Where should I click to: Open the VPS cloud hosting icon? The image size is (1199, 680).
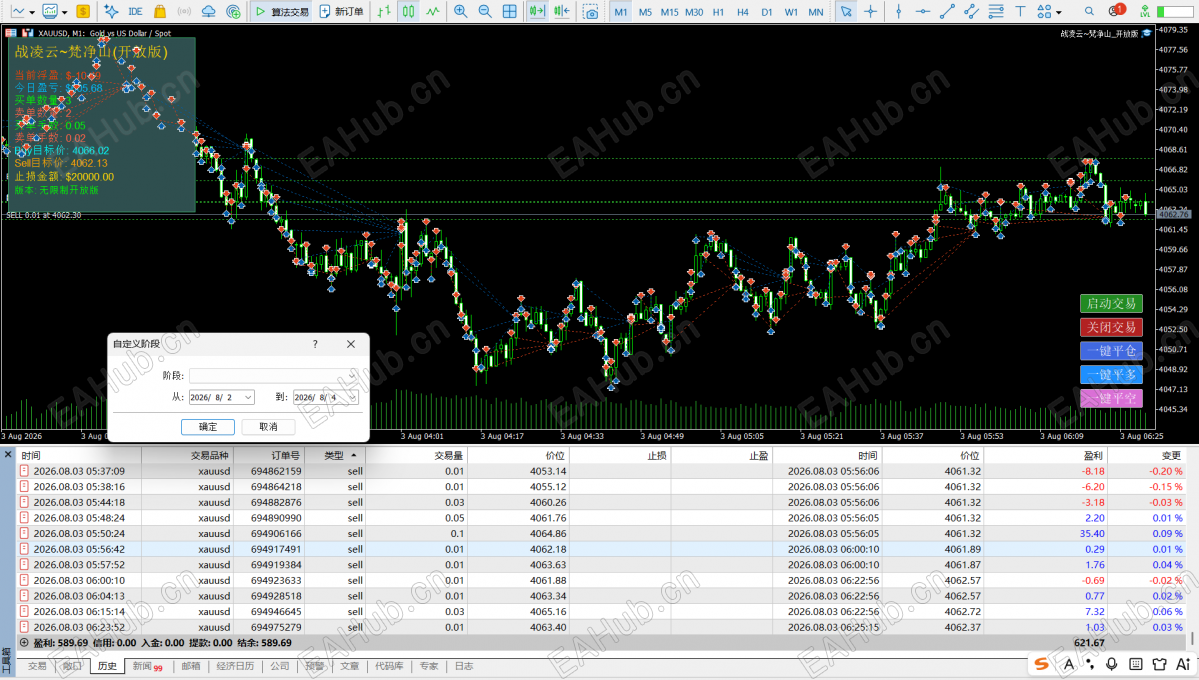(209, 11)
